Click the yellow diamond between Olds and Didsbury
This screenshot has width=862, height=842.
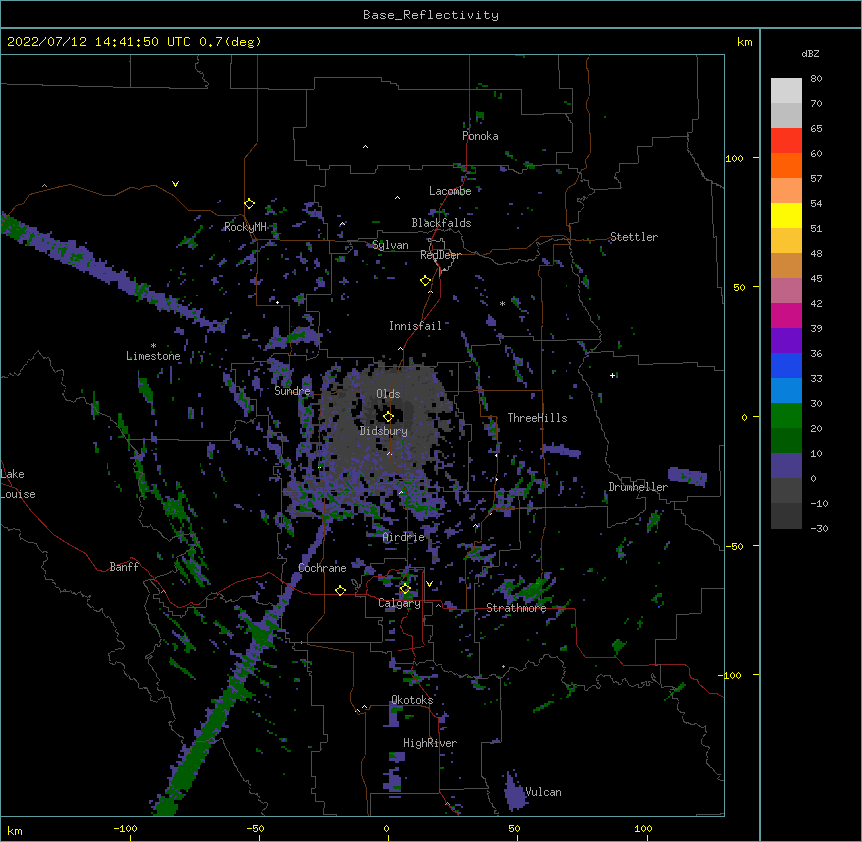coord(388,417)
